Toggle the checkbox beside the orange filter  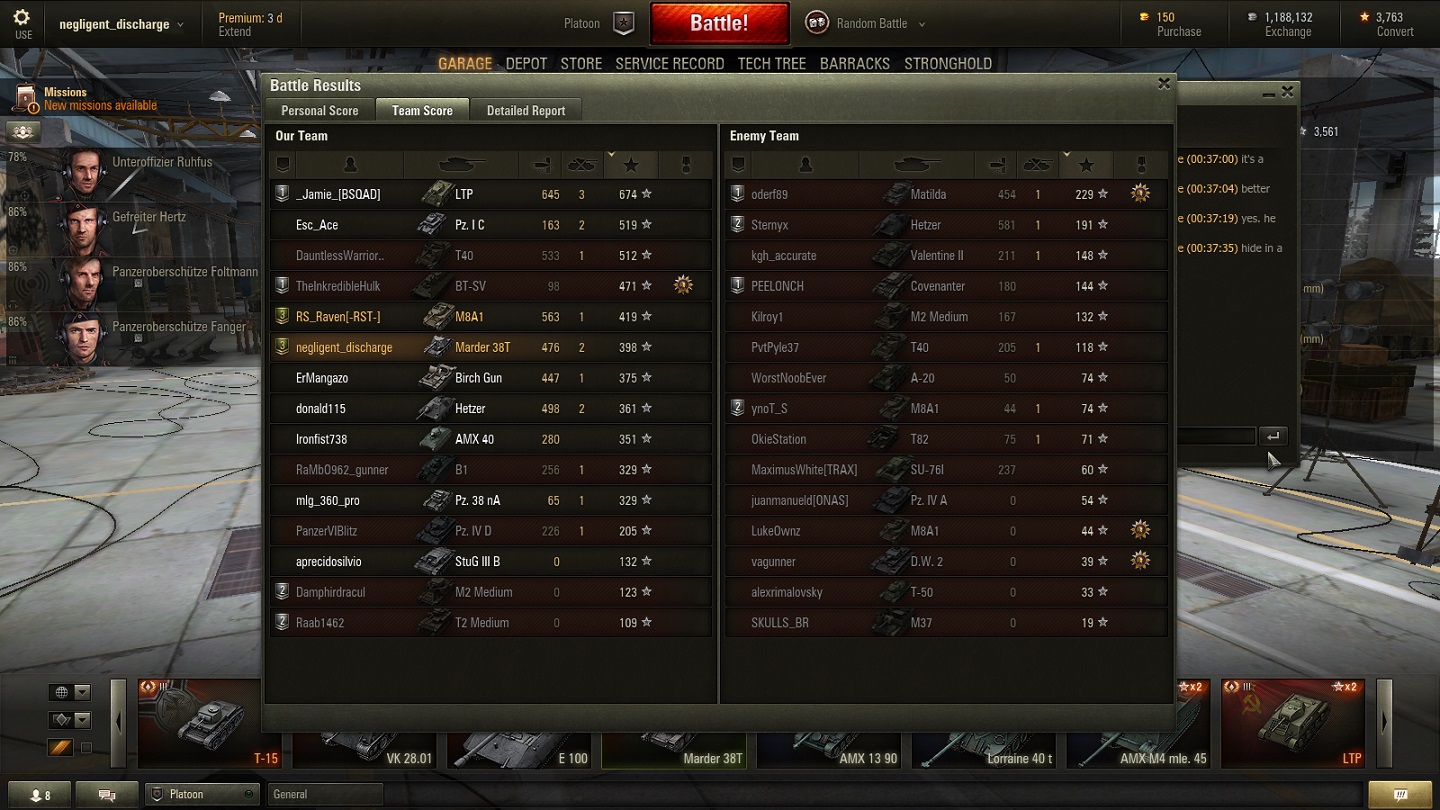pyautogui.click(x=86, y=748)
